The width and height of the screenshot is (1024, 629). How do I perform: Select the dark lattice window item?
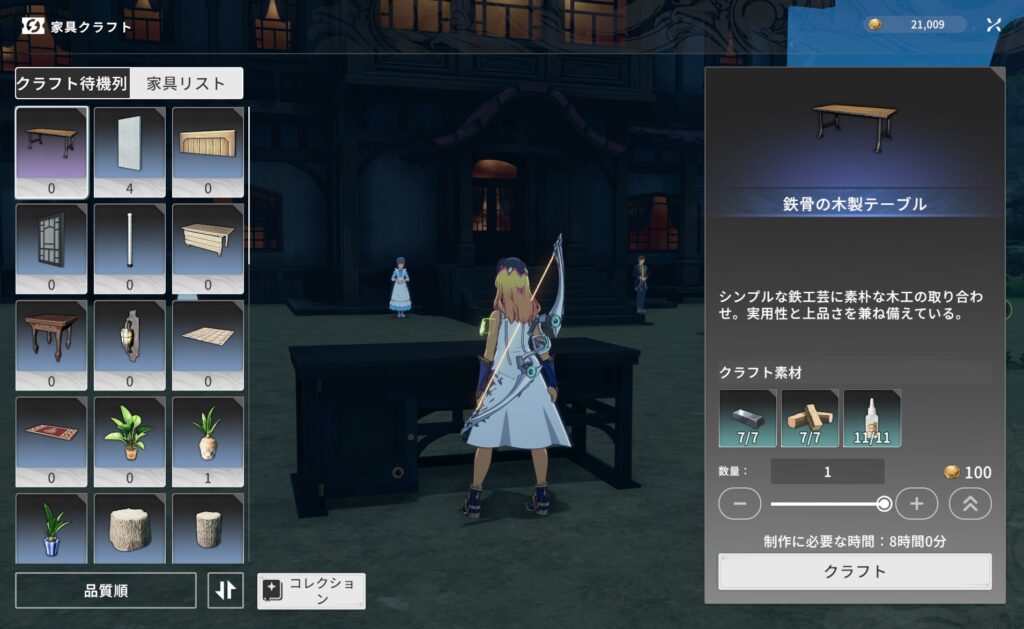[51, 241]
